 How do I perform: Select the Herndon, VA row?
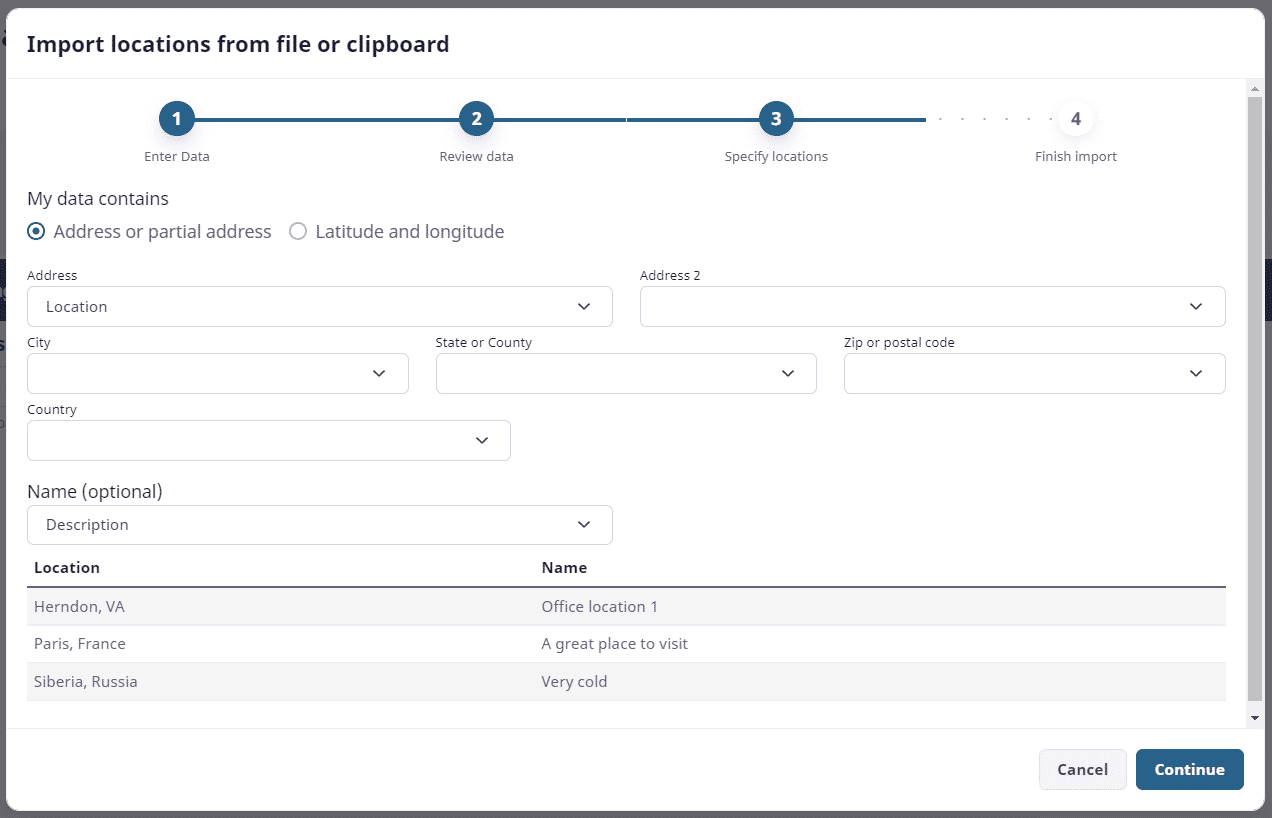pyautogui.click(x=400, y=606)
